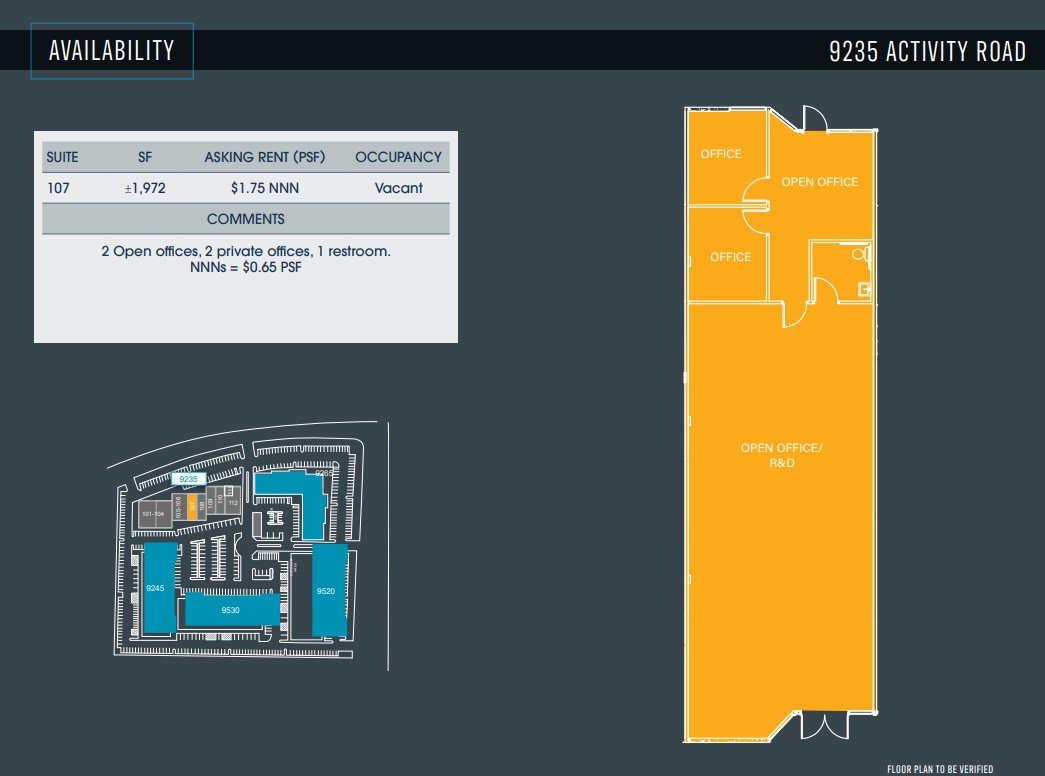Select the orange suite 107 on site map

coord(192,505)
